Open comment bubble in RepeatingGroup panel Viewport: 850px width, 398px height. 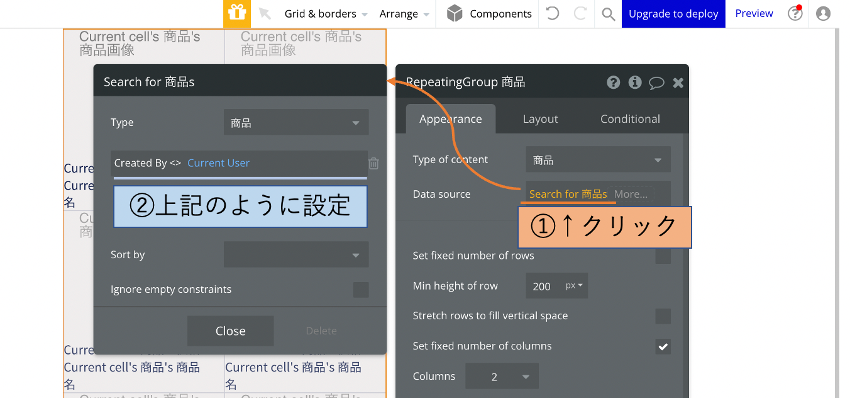pos(656,82)
